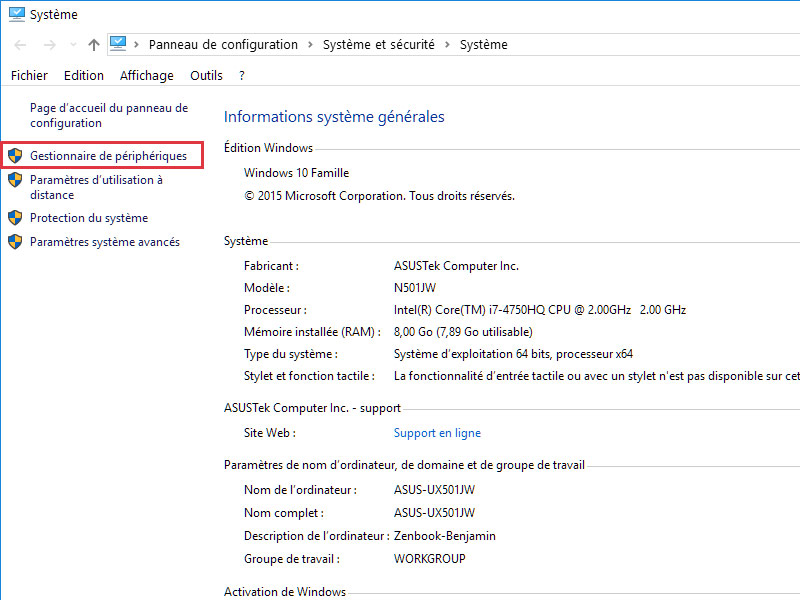800x600 pixels.
Task: Expand chevron after Système et sécurité
Action: point(447,44)
